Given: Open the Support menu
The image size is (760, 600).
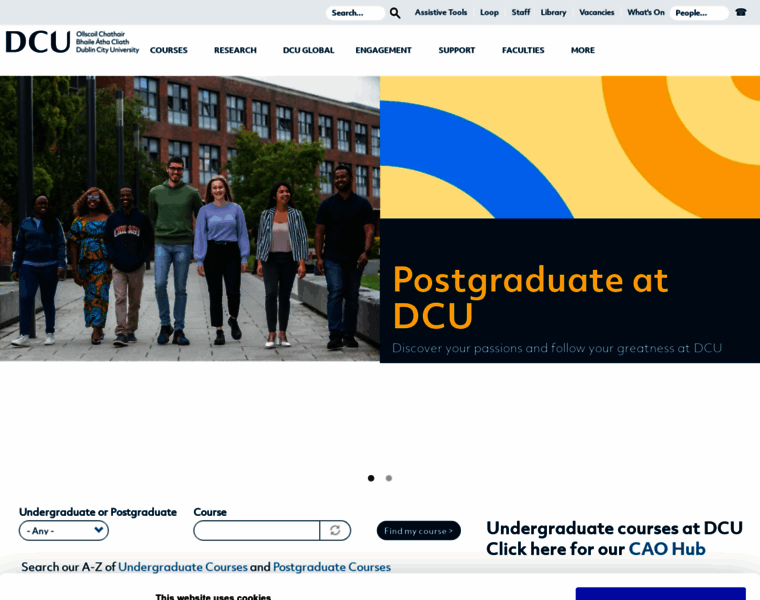Looking at the screenshot, I should point(457,50).
